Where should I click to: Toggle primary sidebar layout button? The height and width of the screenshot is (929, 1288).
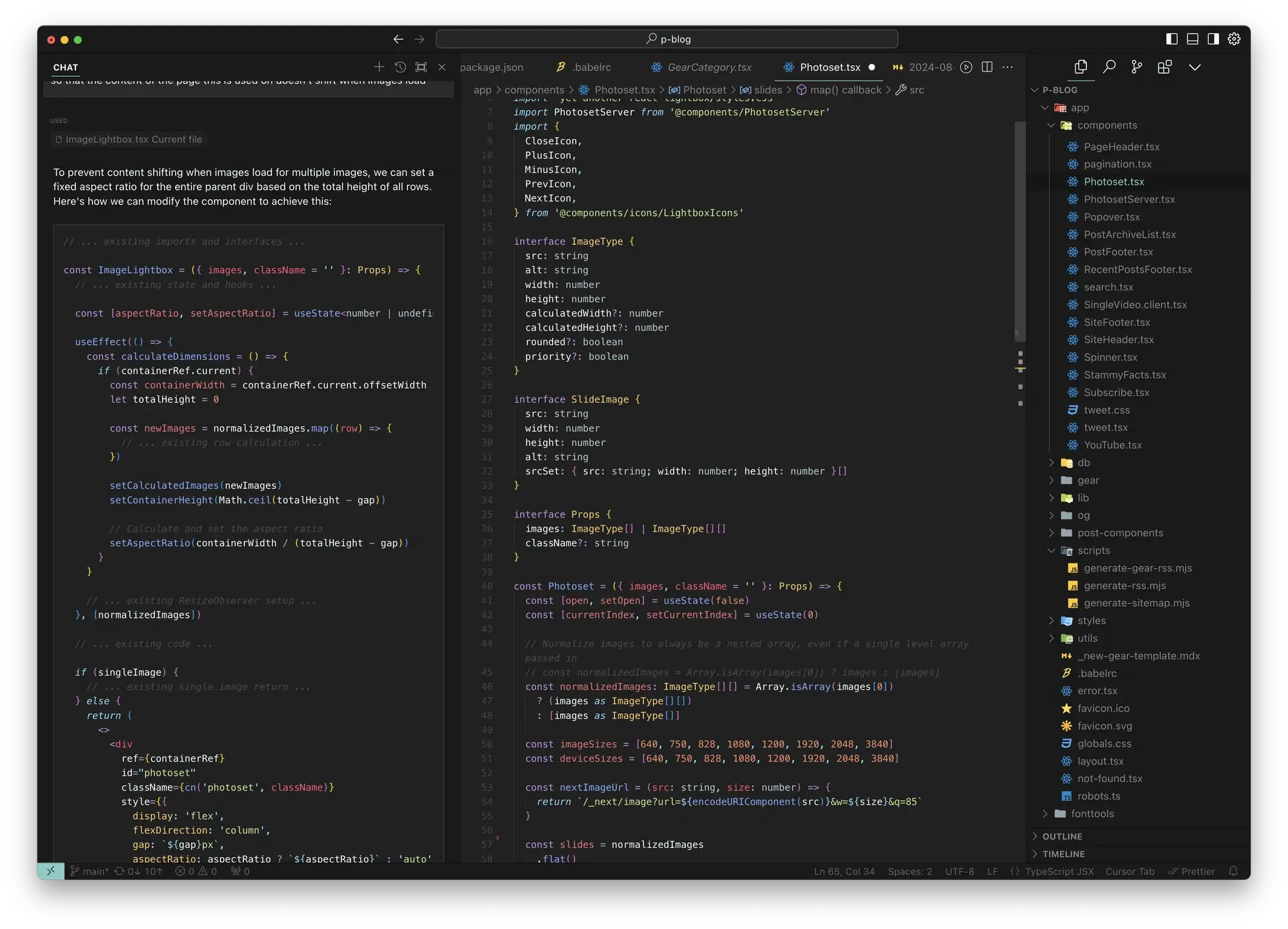point(1172,39)
